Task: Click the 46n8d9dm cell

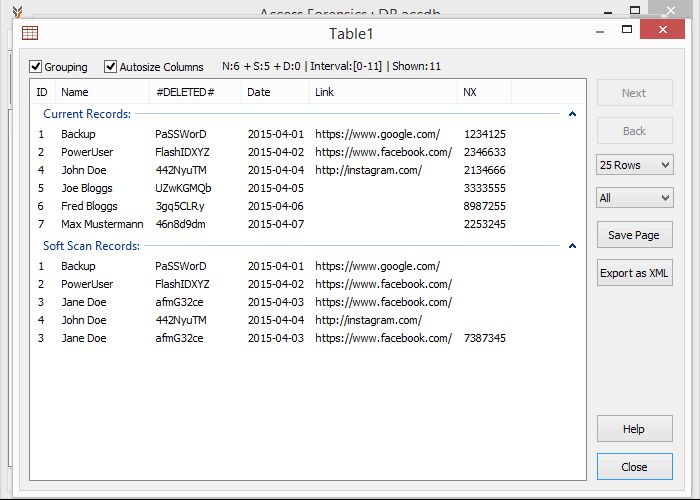Action: [180, 224]
